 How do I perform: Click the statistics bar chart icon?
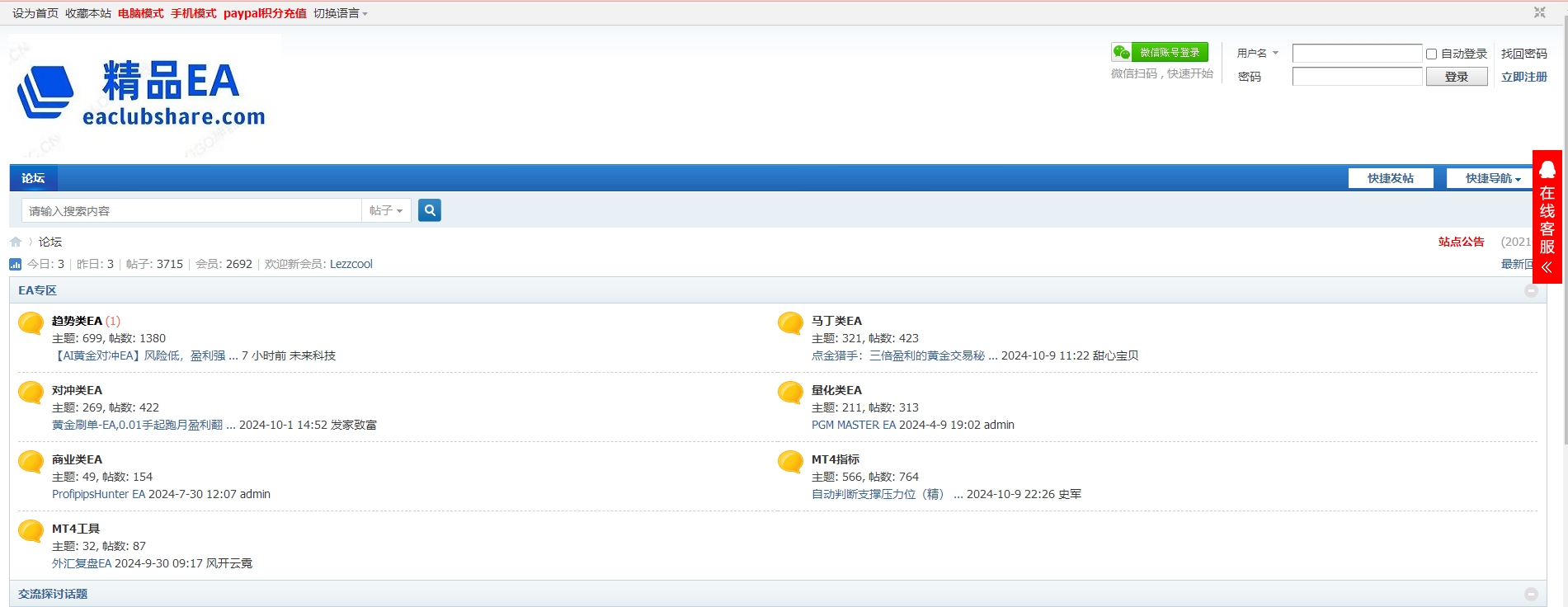click(15, 264)
